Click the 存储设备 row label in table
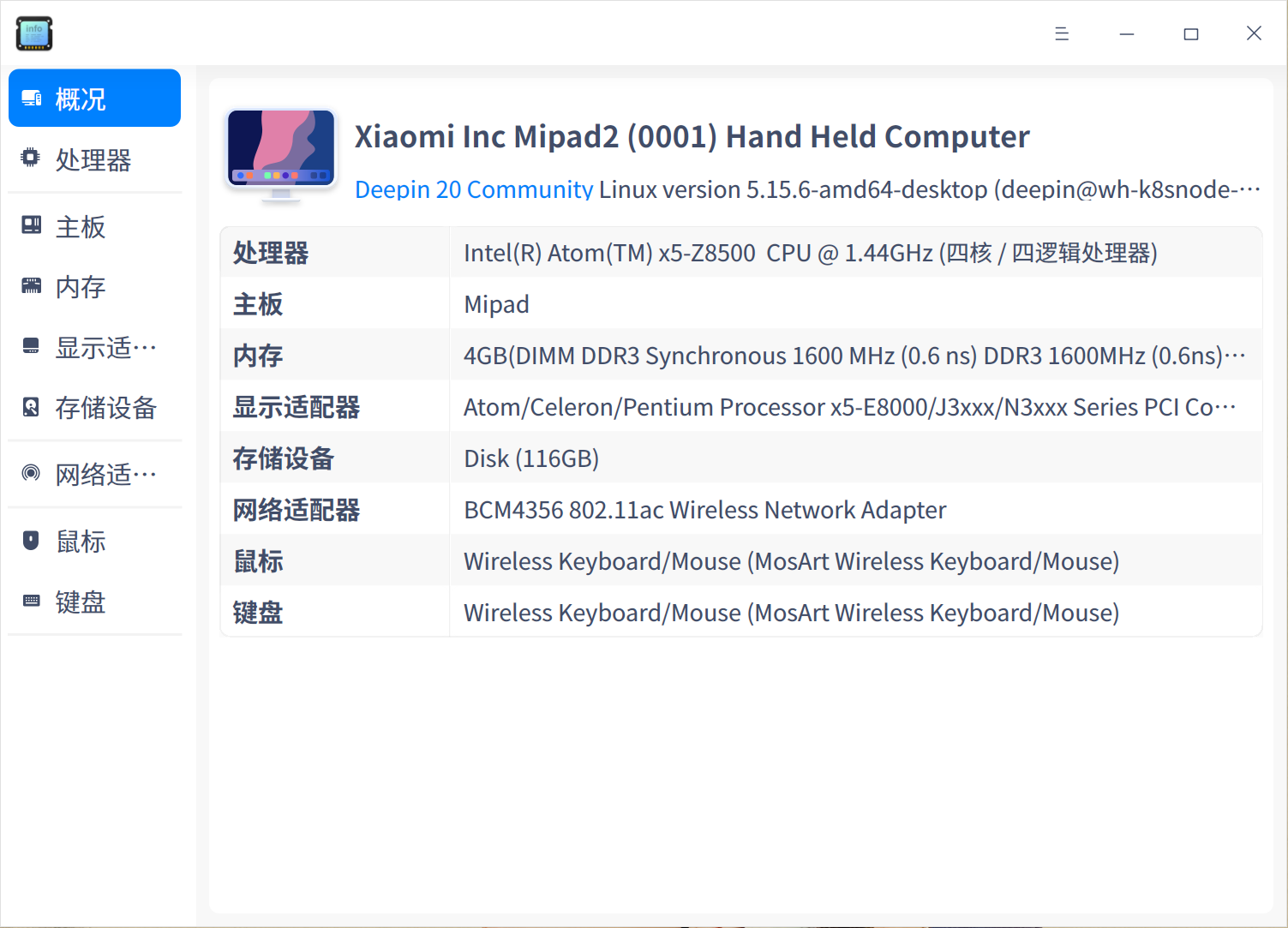The width and height of the screenshot is (1288, 928). pos(284,458)
